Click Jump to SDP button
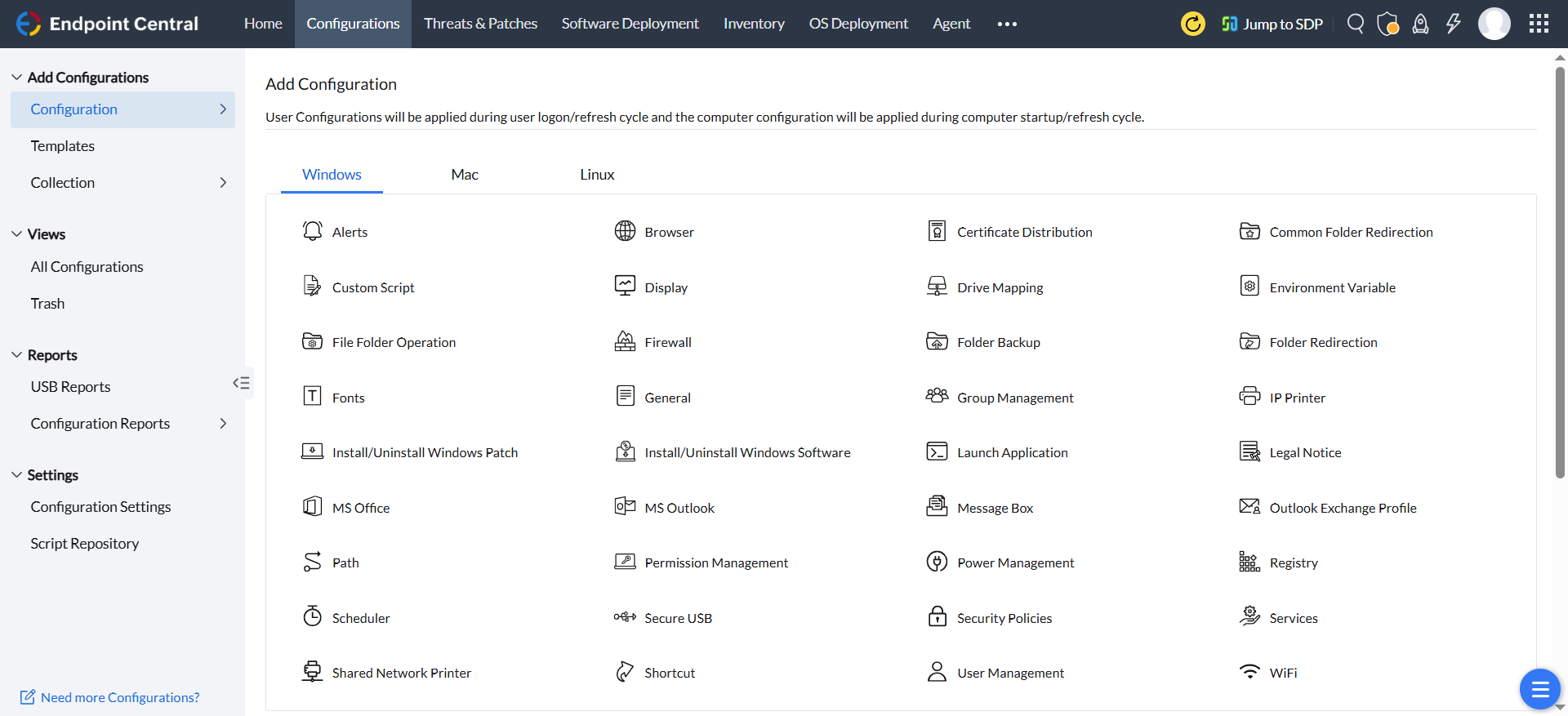 1272,24
